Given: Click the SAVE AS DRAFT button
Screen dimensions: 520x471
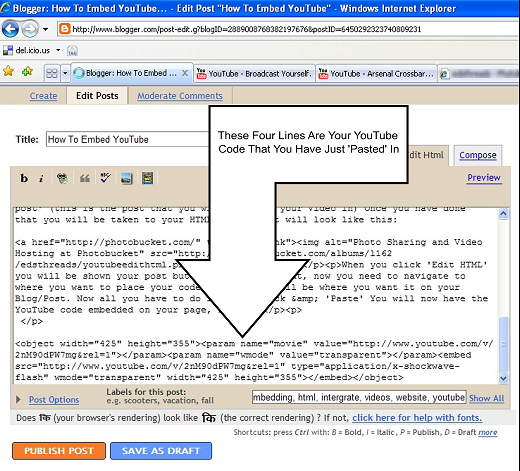Looking at the screenshot, I should 161,451.
